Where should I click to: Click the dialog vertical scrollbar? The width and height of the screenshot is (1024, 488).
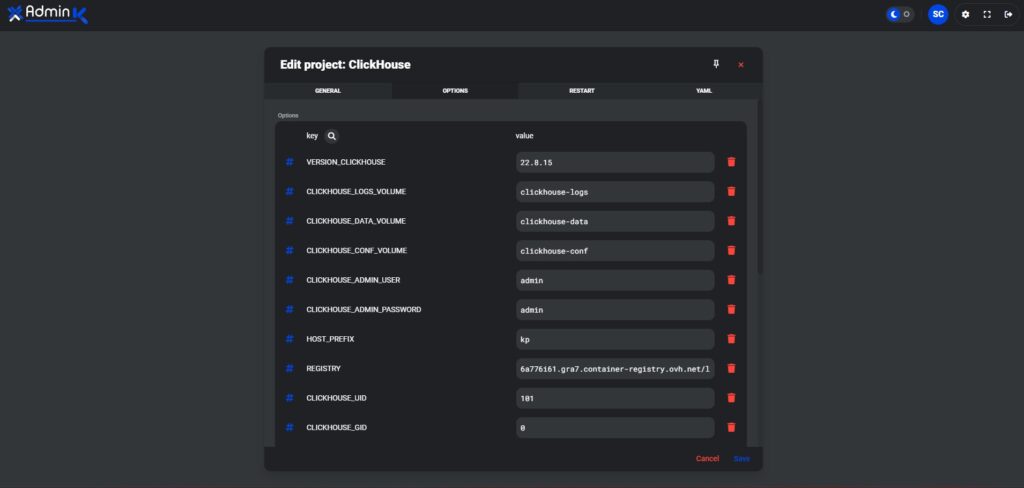[760, 186]
